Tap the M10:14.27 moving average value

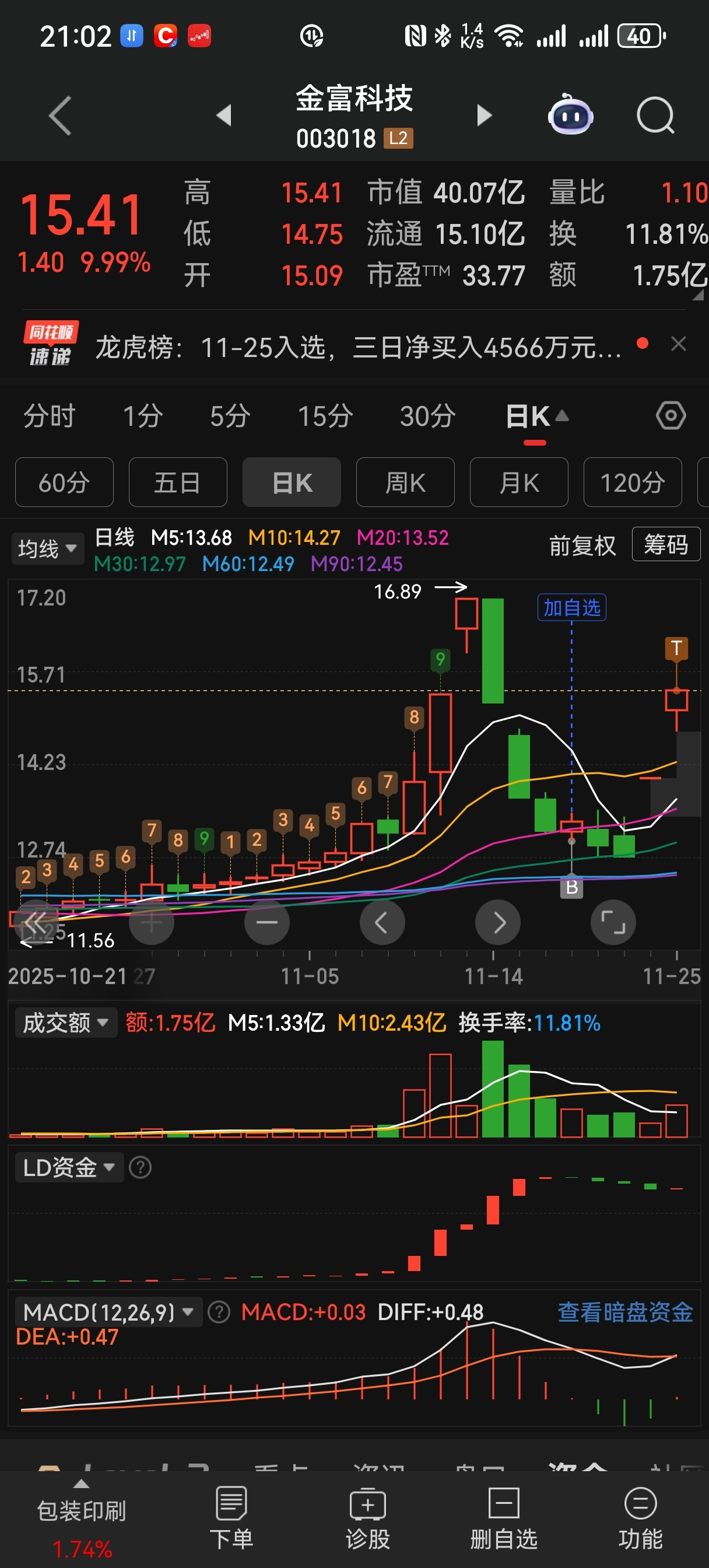(294, 537)
